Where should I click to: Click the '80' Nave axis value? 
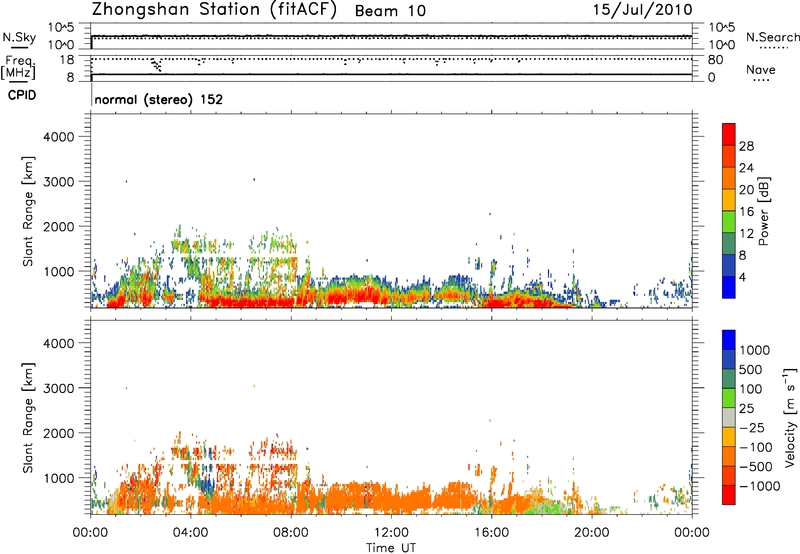[715, 60]
